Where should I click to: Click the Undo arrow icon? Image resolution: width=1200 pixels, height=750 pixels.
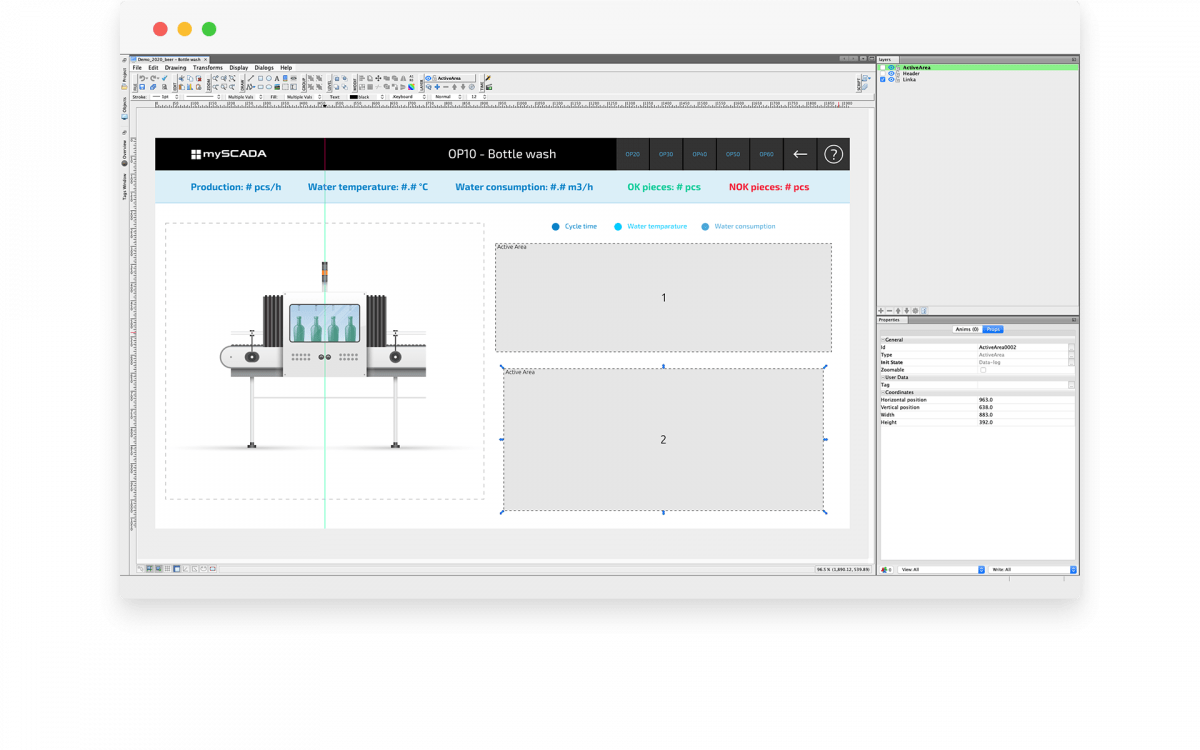[142, 78]
